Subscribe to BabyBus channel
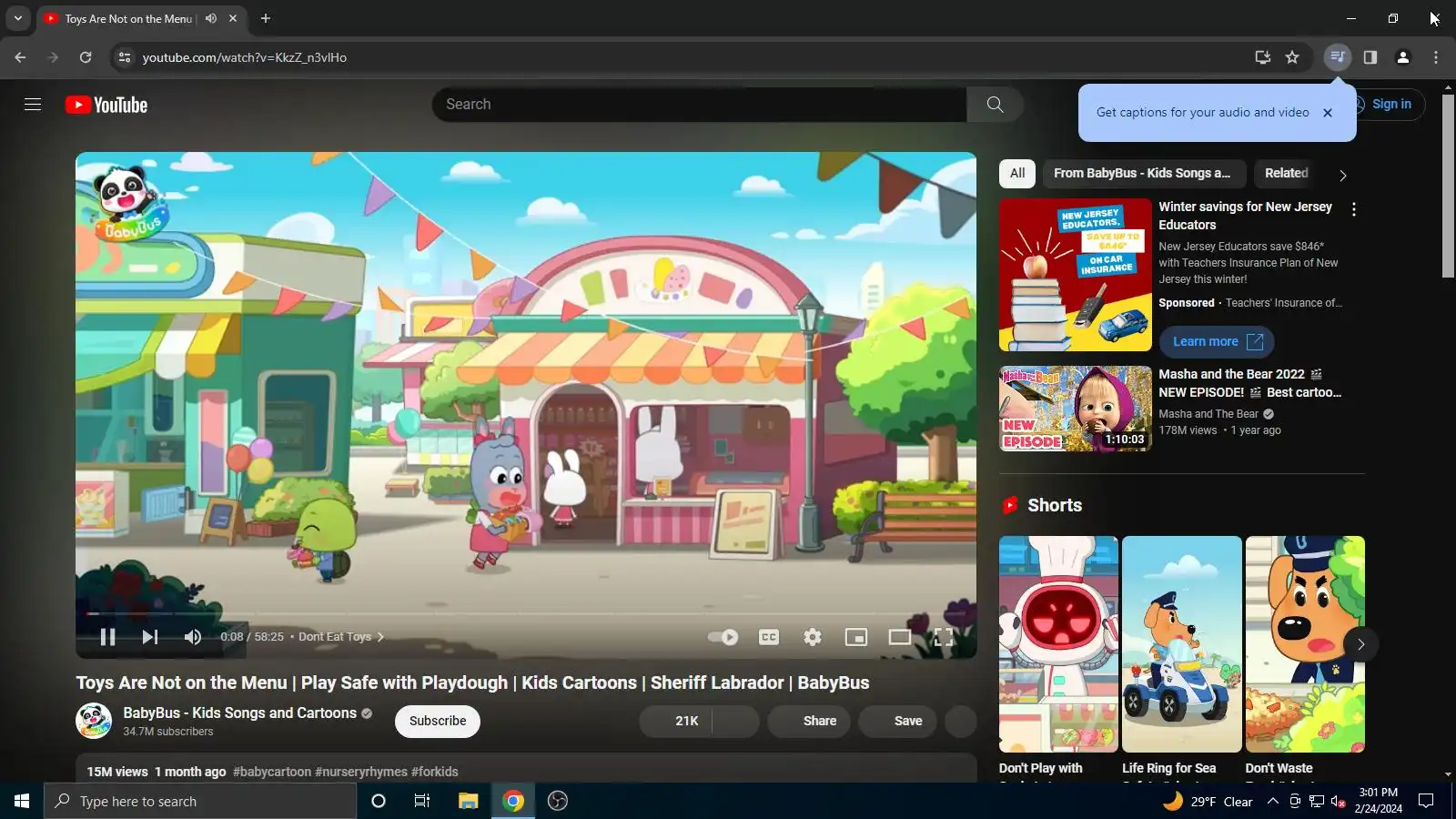Image resolution: width=1456 pixels, height=819 pixels. pos(438,721)
